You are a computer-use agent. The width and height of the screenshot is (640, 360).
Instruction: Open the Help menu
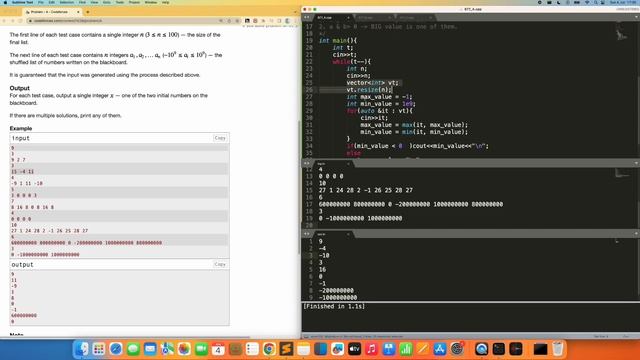click(165, 2)
